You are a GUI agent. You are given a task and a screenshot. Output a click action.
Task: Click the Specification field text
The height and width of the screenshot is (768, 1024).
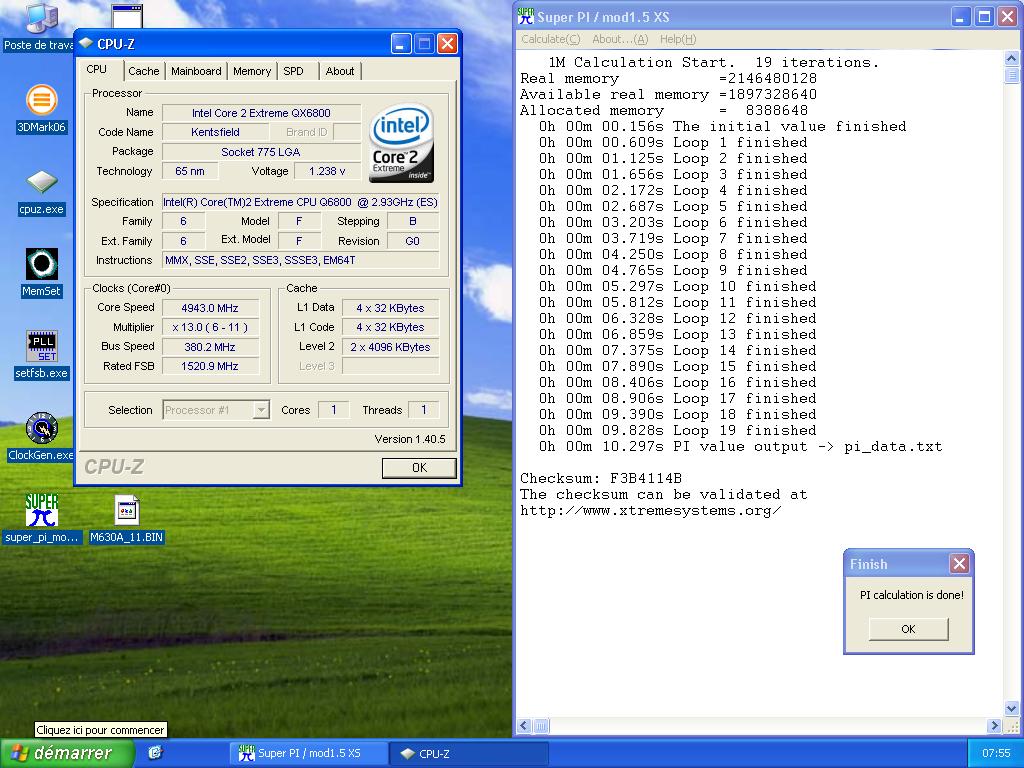point(300,202)
